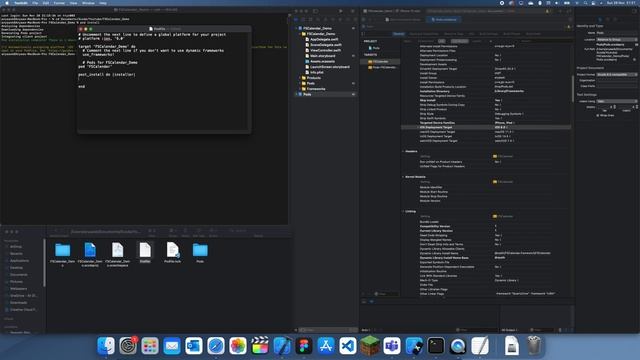Viewport: 640px width, 360px height.
Task: Collapse the Linking build settings section
Action: pos(403,211)
